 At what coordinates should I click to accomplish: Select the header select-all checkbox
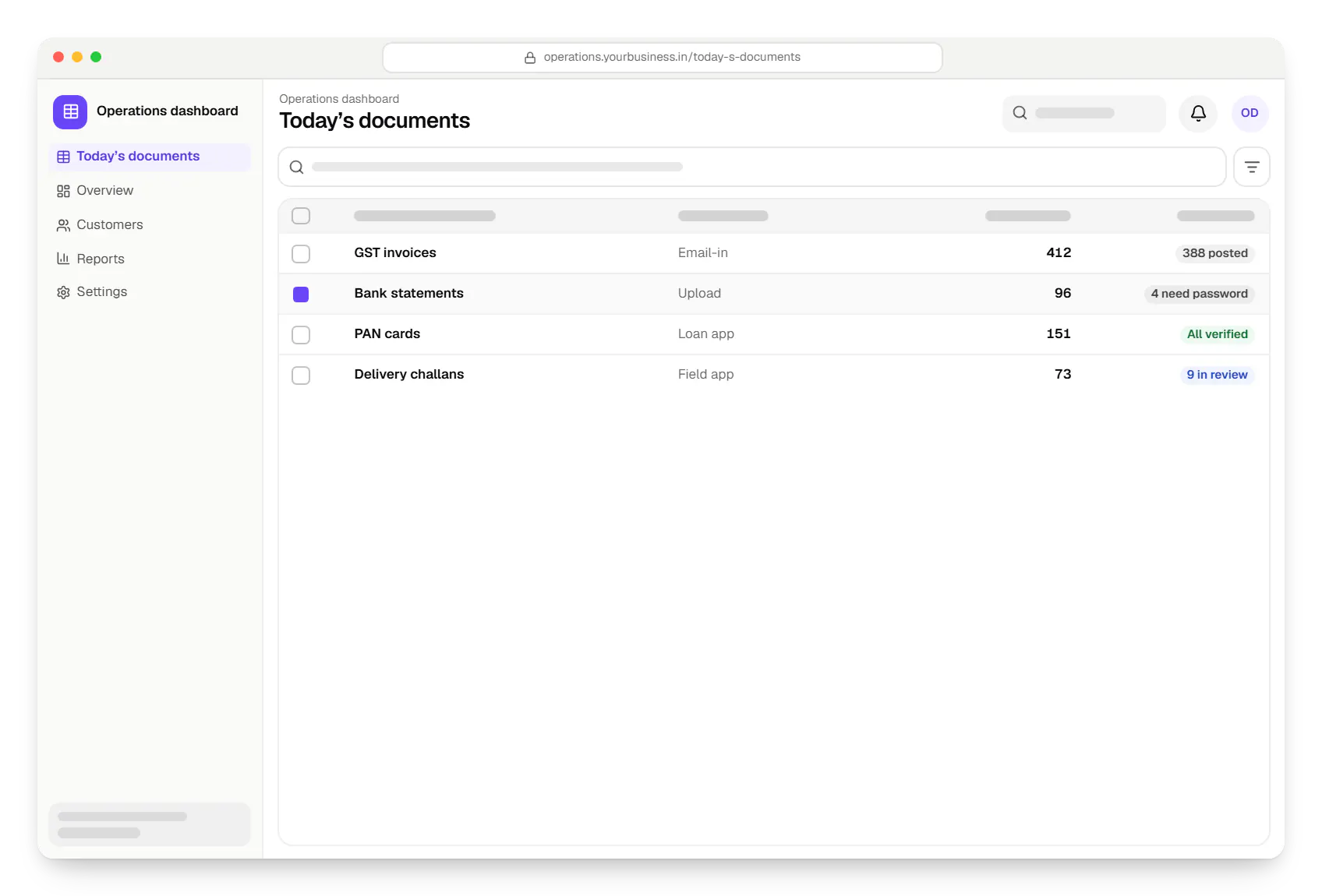click(301, 216)
